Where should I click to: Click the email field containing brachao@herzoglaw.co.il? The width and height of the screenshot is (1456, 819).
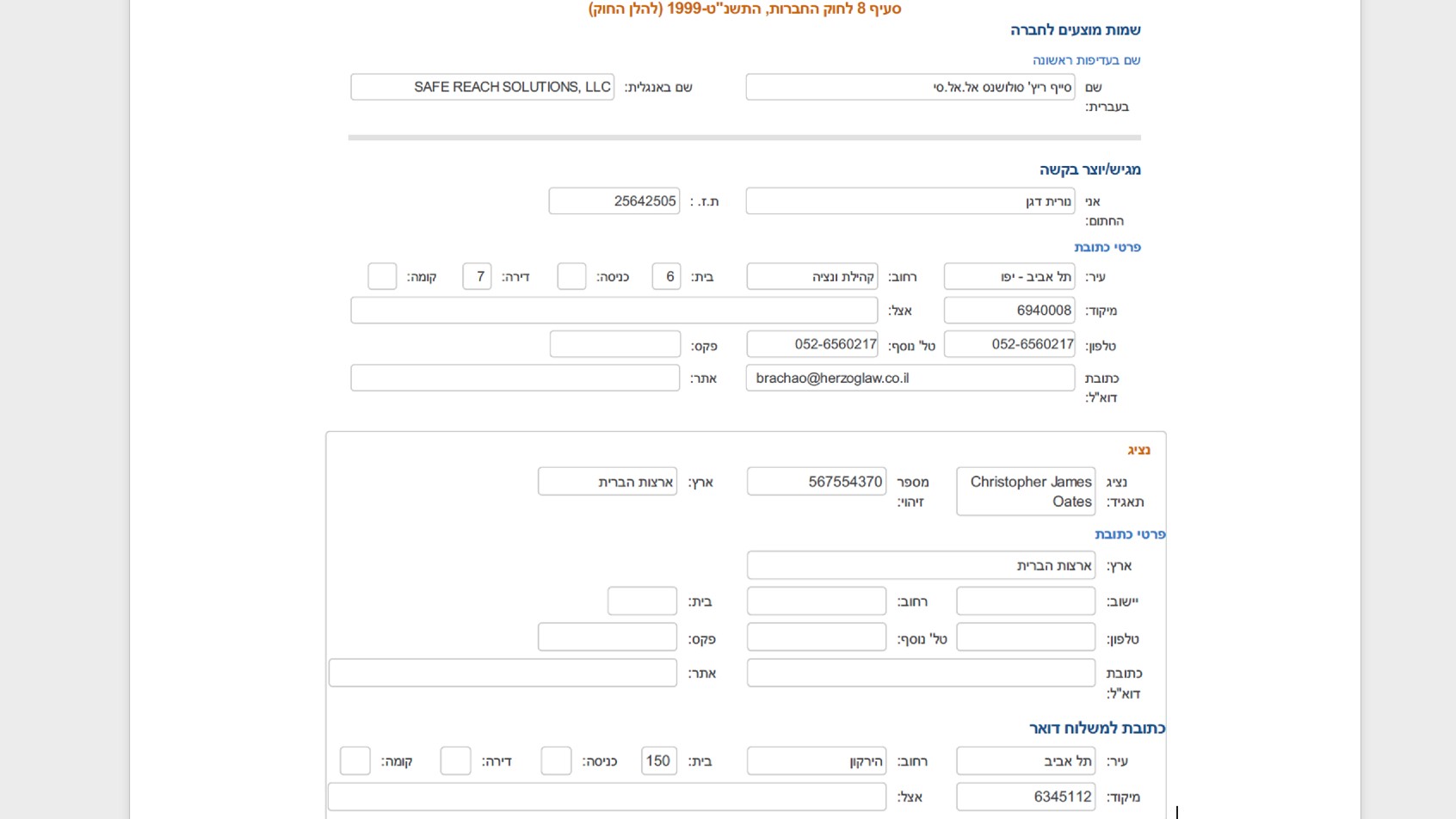point(908,378)
